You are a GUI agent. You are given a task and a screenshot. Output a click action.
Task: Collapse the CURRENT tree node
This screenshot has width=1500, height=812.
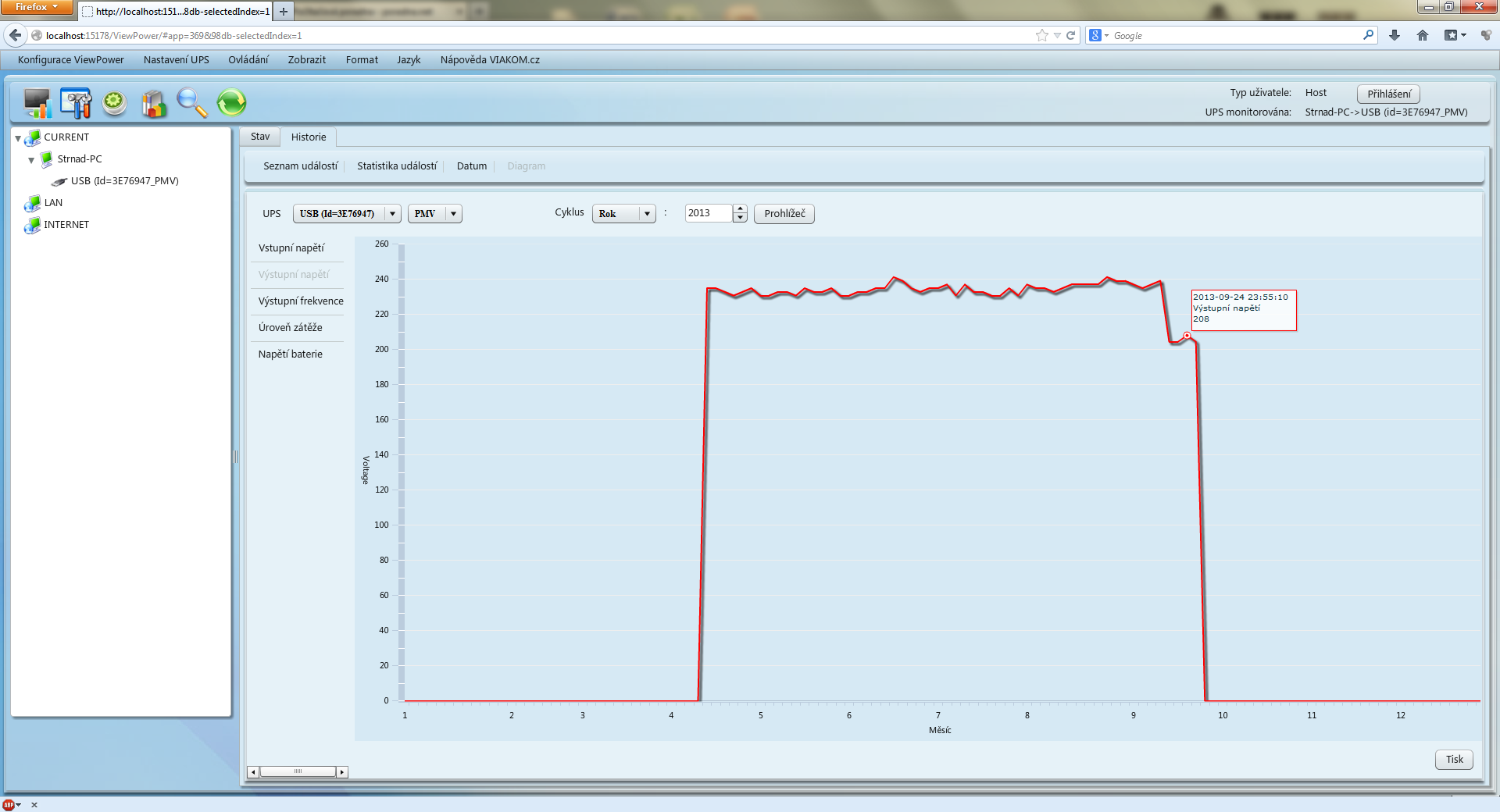(18, 138)
